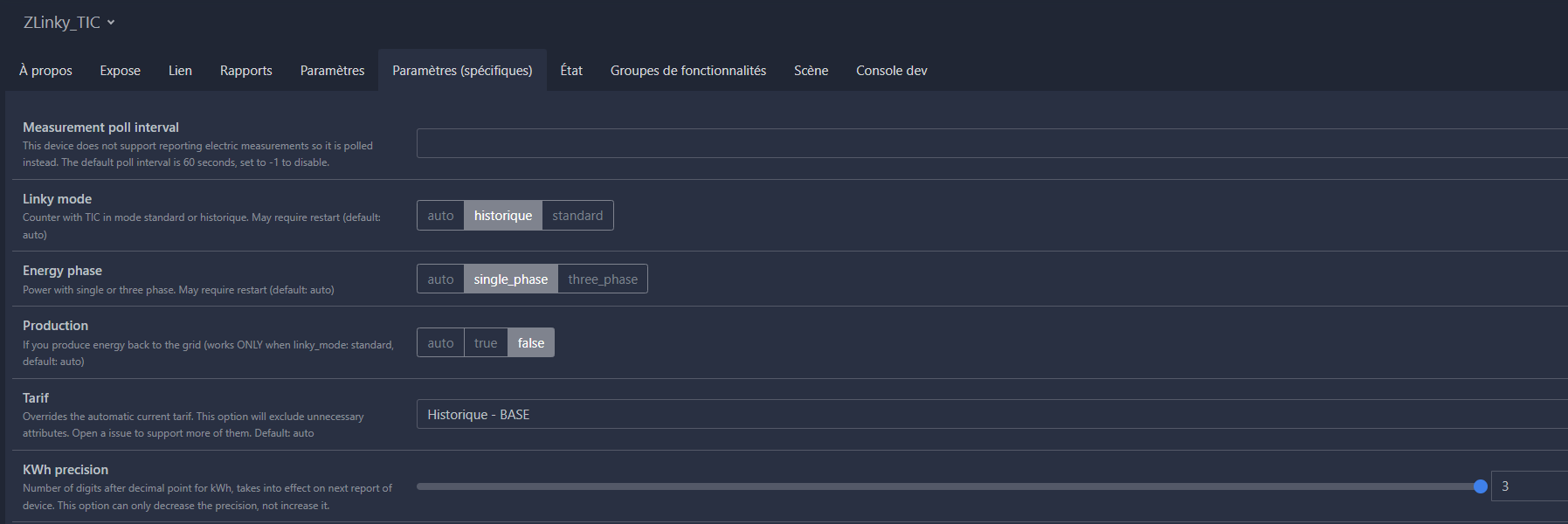Open Groupes de fonctionnalités tab
Screen dimensions: 1568x524
pos(688,71)
